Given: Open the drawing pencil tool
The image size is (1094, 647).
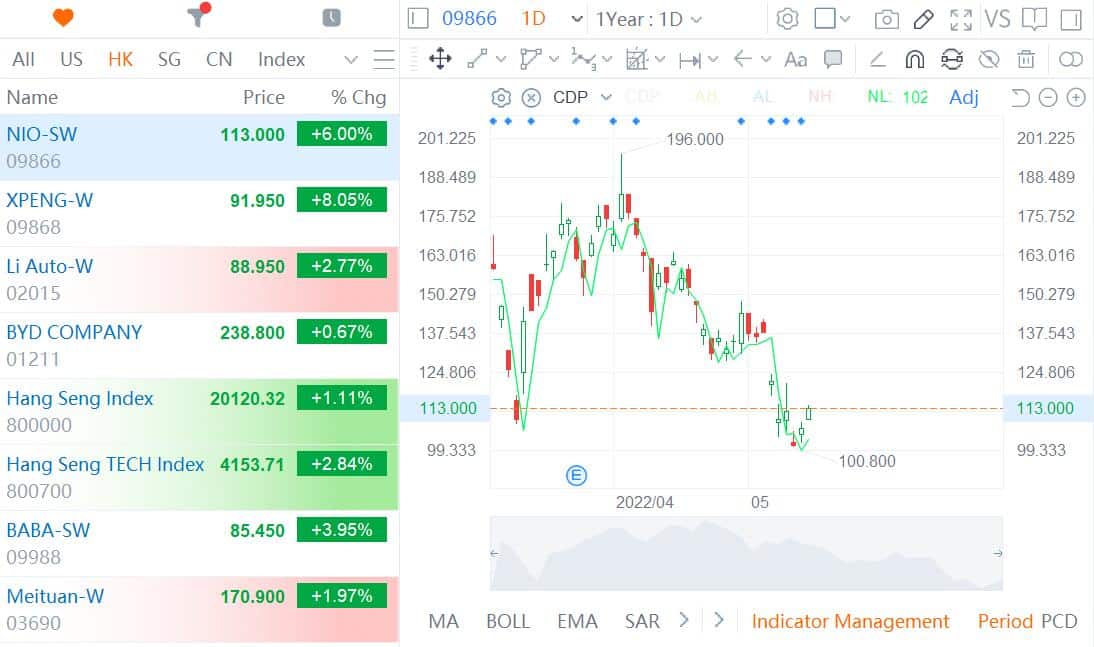Looking at the screenshot, I should coord(922,18).
